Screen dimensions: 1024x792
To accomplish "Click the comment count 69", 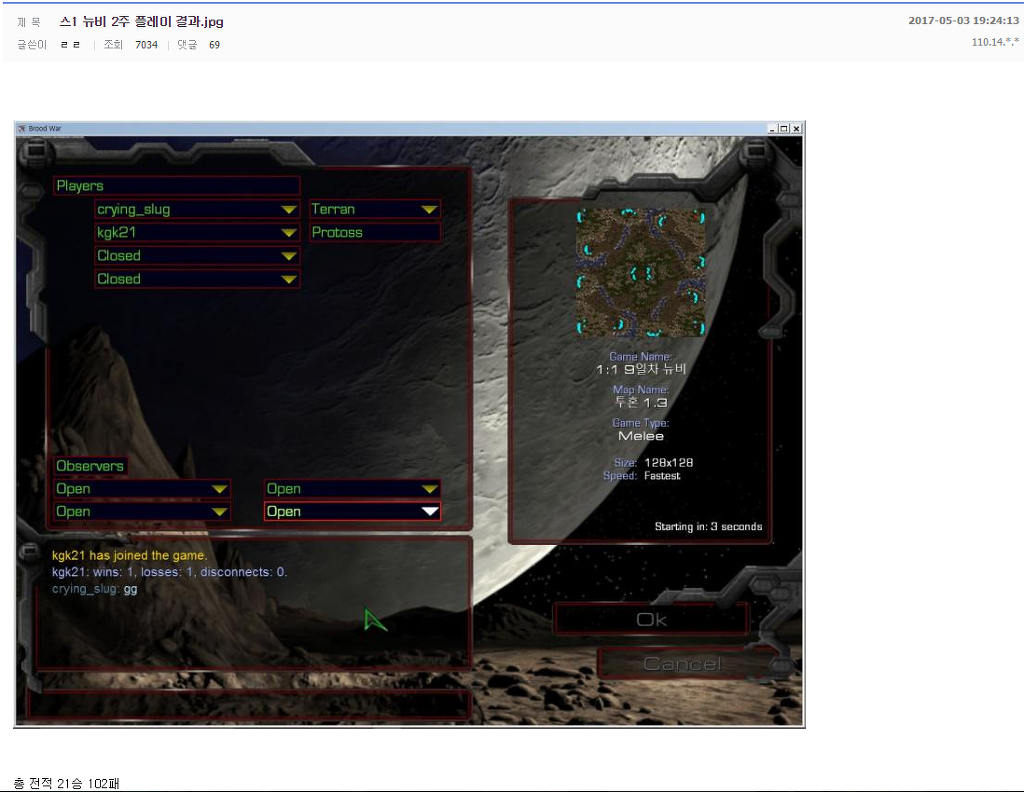I will click(214, 45).
